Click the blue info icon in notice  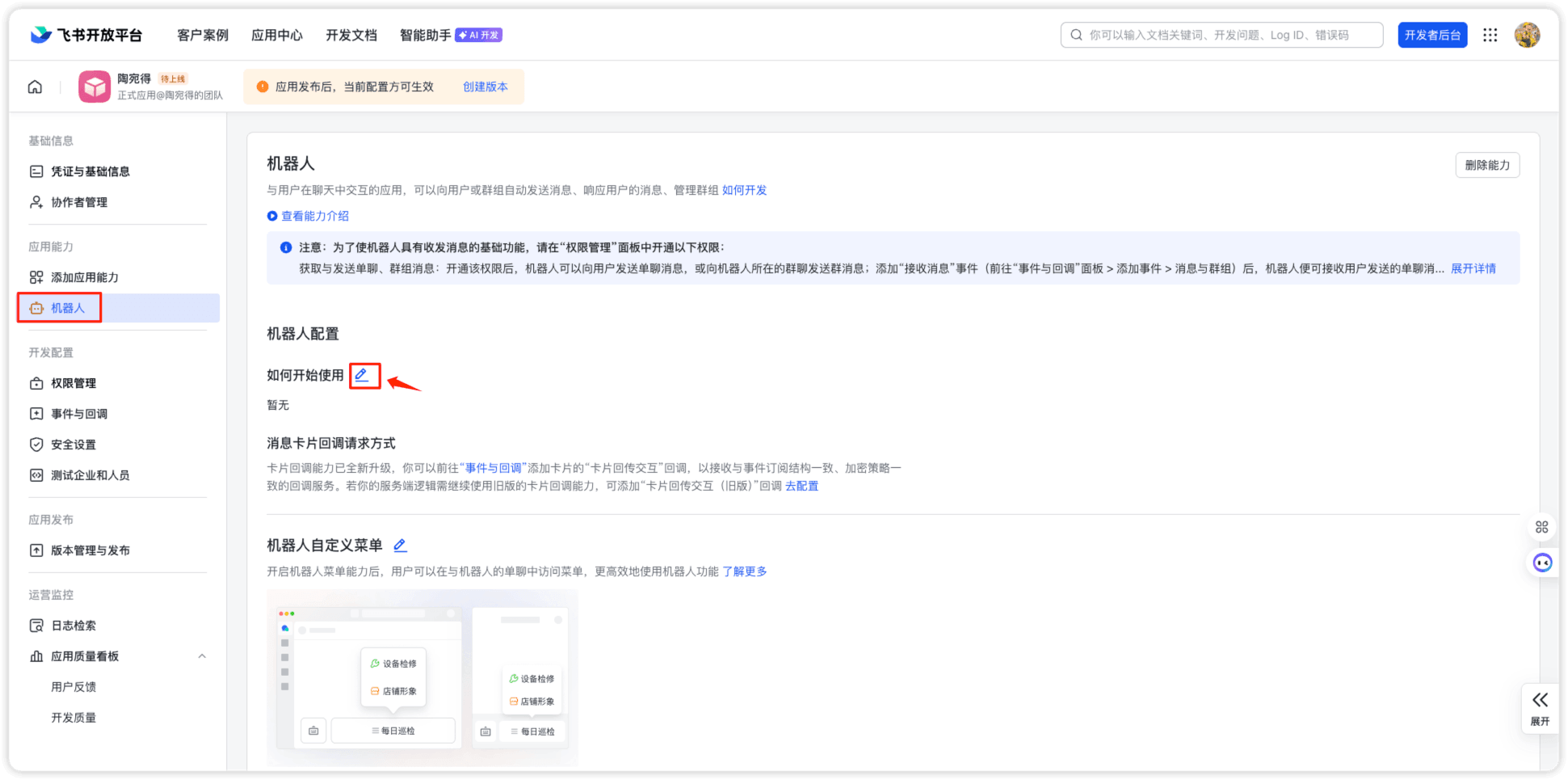(286, 247)
